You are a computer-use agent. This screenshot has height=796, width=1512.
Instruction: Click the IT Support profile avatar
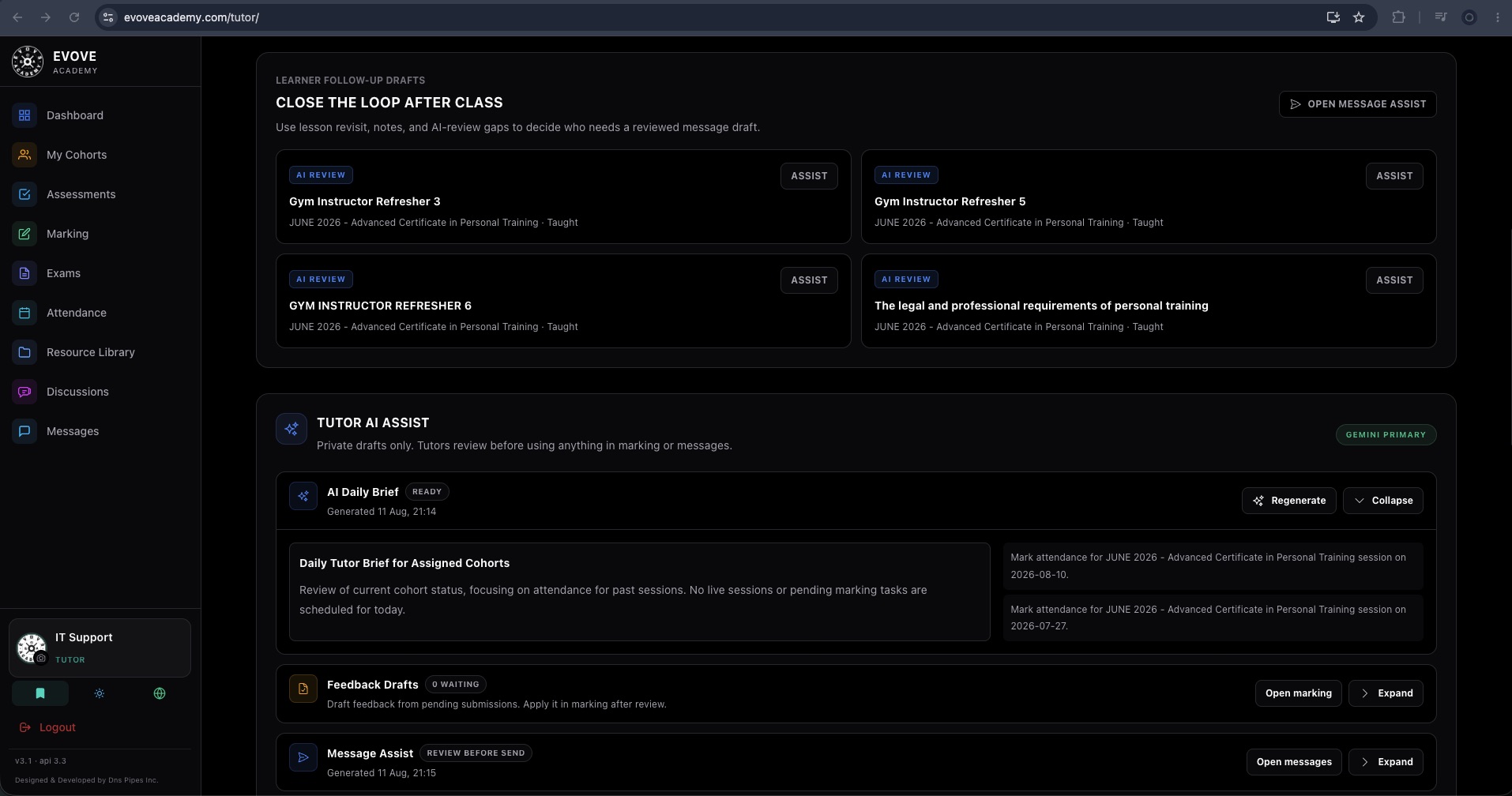point(32,648)
